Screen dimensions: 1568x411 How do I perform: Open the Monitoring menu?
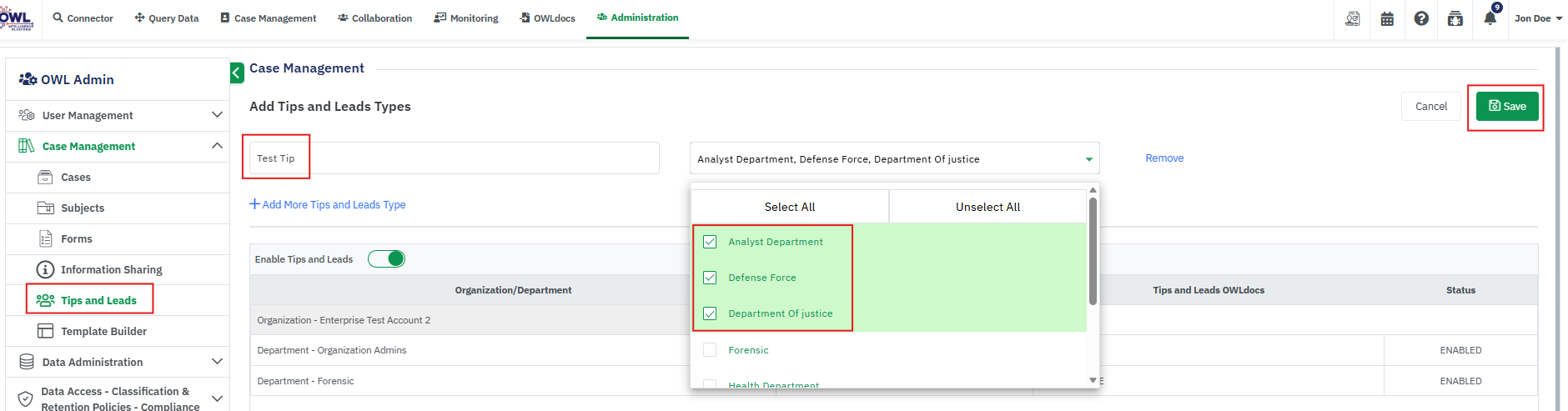click(x=466, y=18)
